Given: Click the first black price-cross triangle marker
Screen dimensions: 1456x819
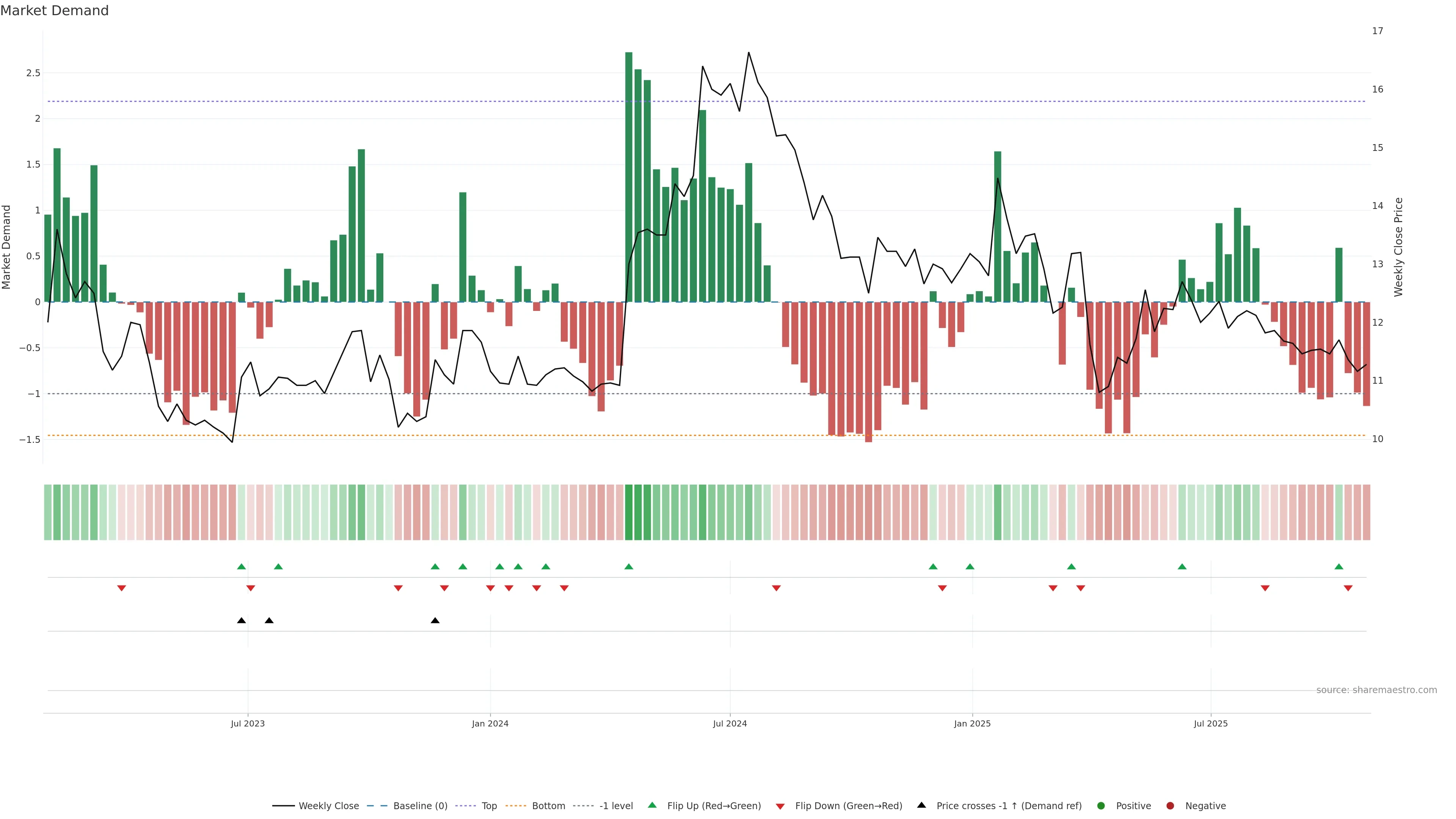Looking at the screenshot, I should click(242, 621).
